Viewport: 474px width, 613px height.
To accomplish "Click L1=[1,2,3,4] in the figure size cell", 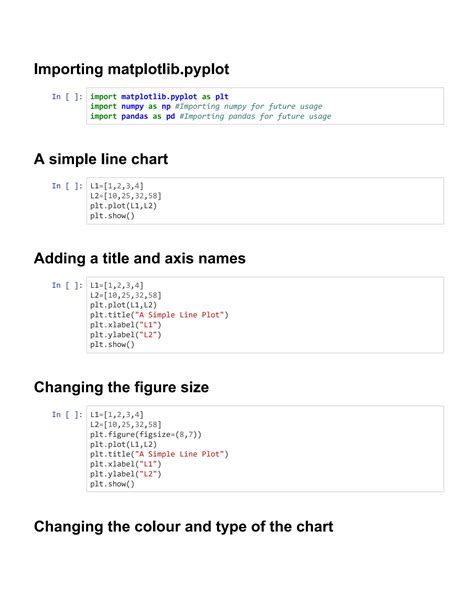I will 117,414.
